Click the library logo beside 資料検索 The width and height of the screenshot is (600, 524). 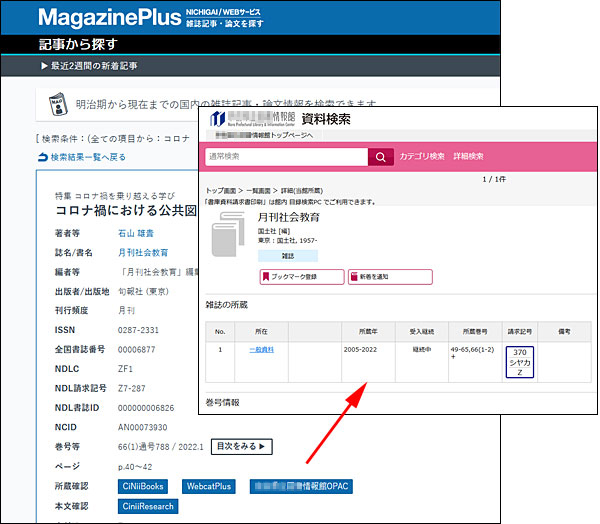217,119
